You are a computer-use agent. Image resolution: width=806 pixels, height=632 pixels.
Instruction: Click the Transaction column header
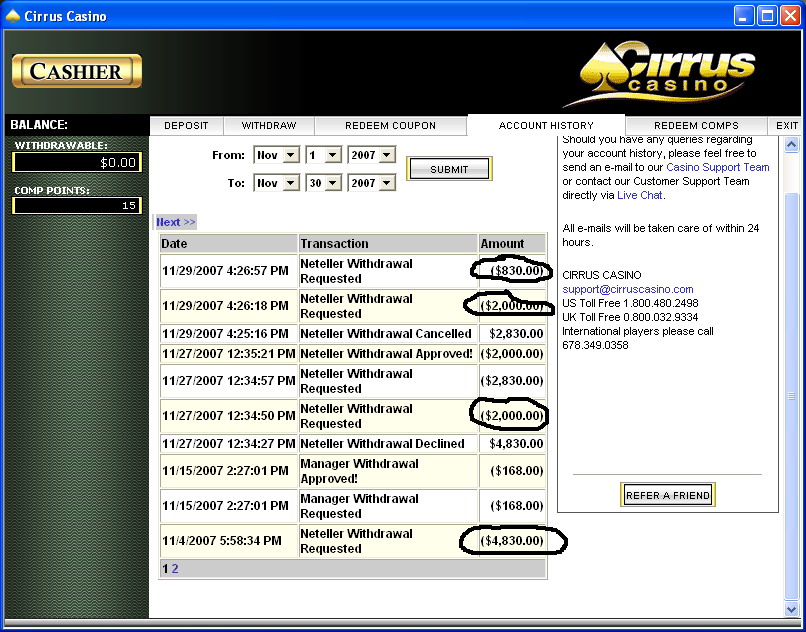coord(388,243)
